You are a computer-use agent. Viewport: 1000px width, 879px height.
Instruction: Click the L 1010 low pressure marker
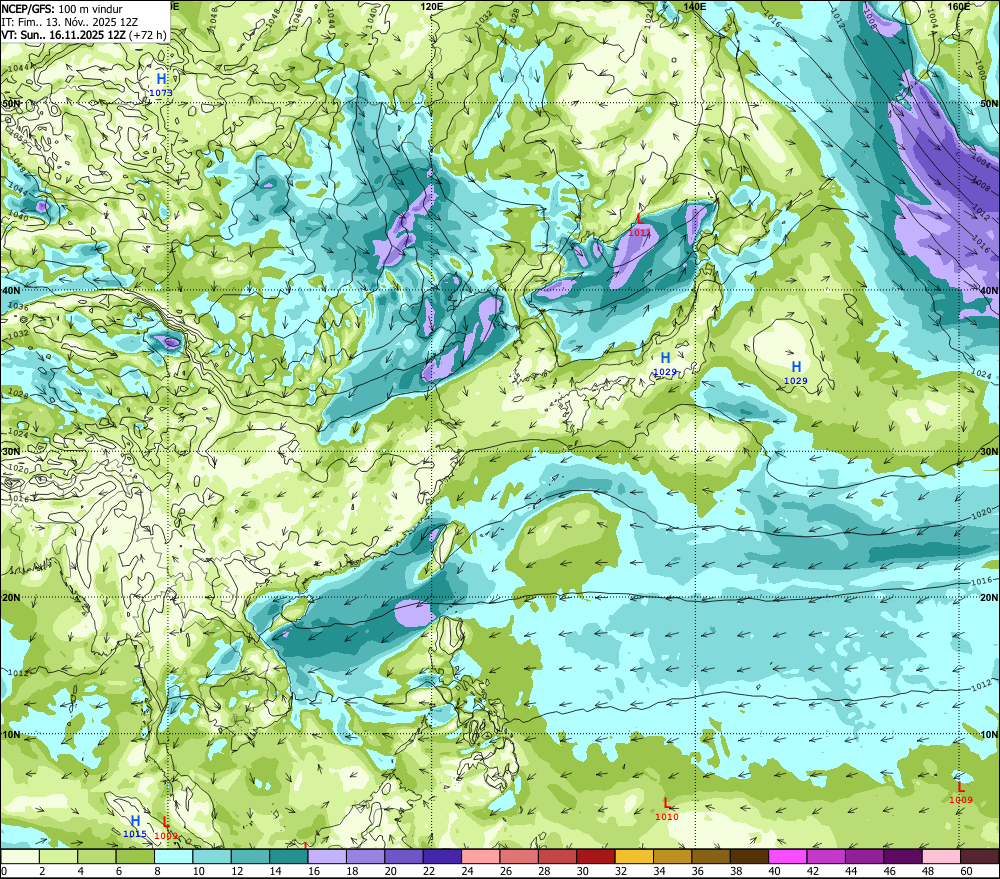coord(667,809)
